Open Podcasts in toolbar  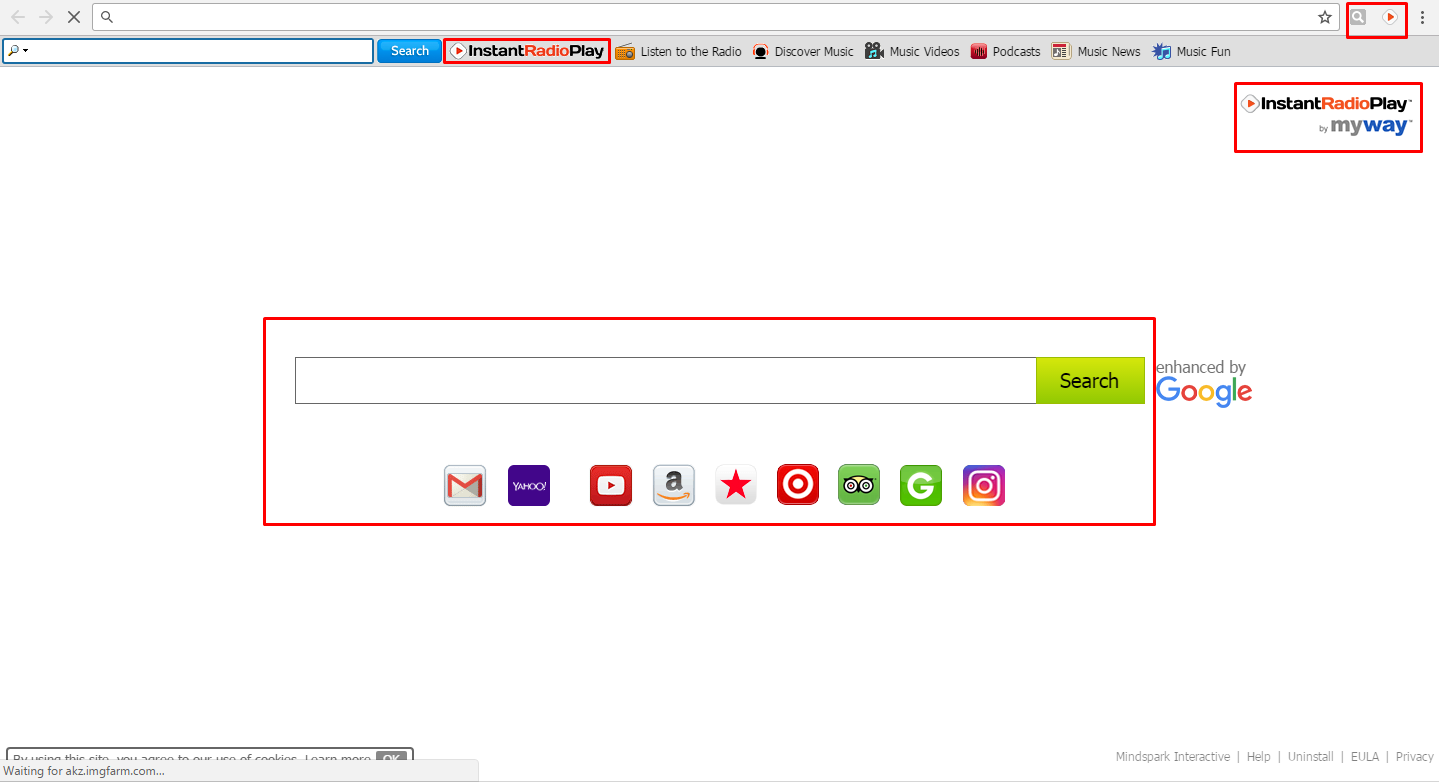pyautogui.click(x=1005, y=51)
